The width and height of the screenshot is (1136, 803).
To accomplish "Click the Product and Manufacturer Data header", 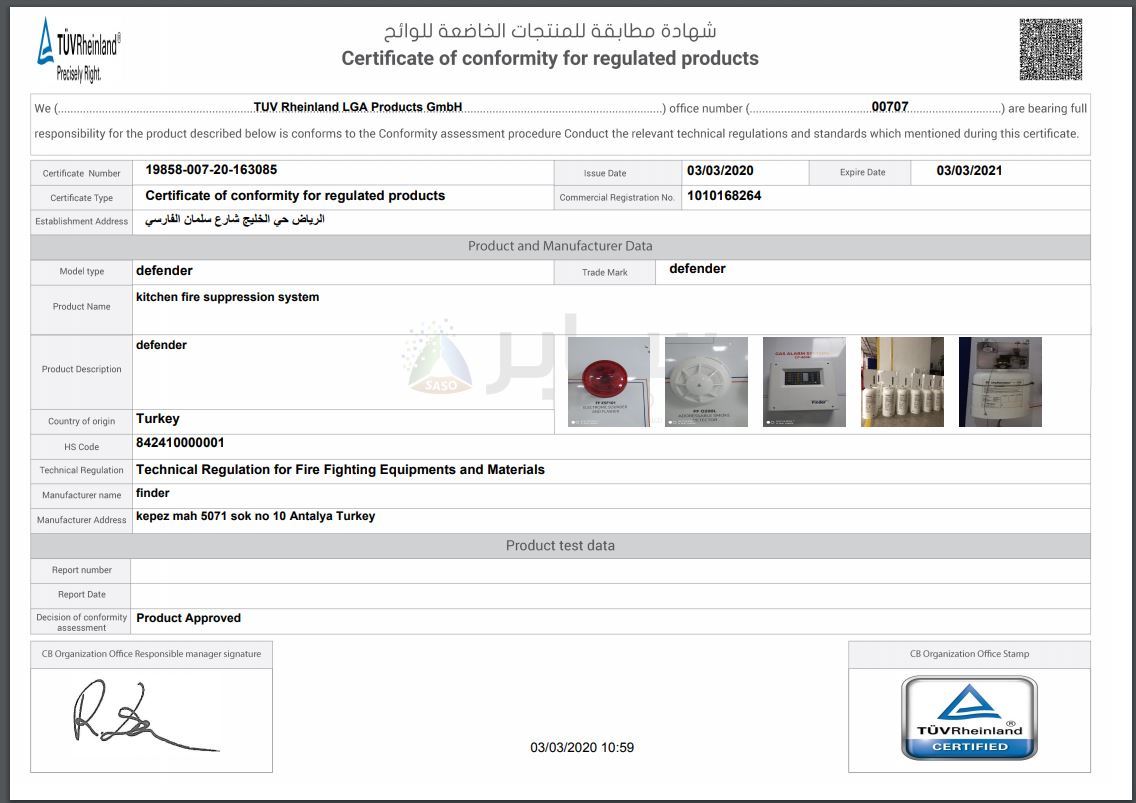I will tap(560, 246).
